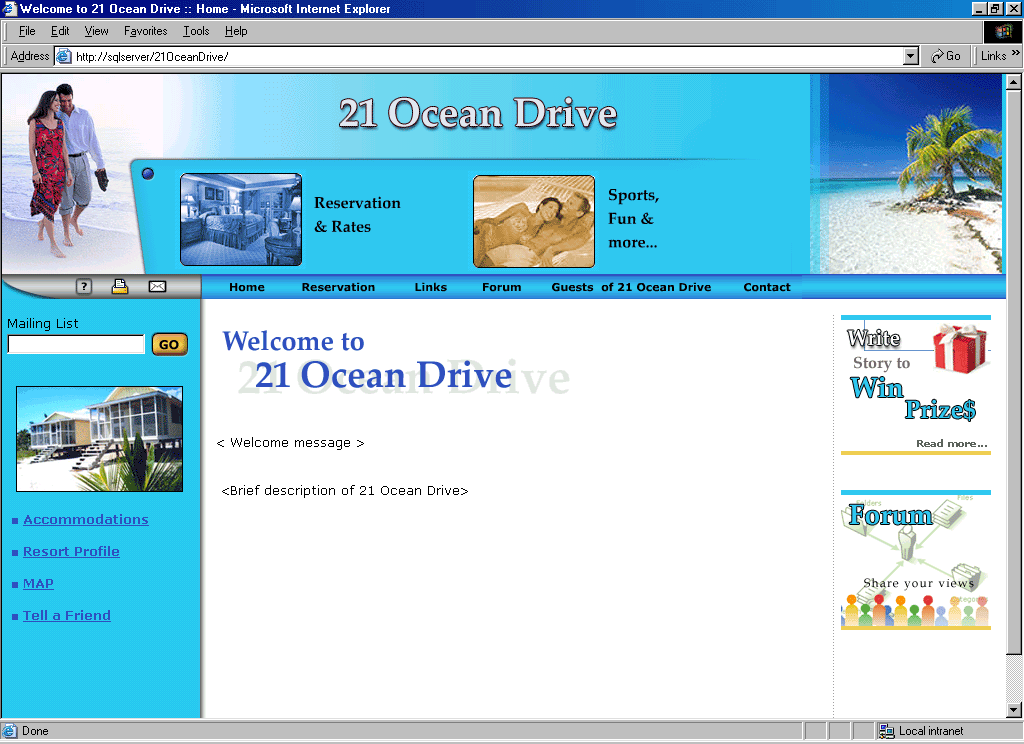Viewport: 1024px width, 744px height.
Task: Click the status bar IE icon beside Done
Action: coord(10,731)
